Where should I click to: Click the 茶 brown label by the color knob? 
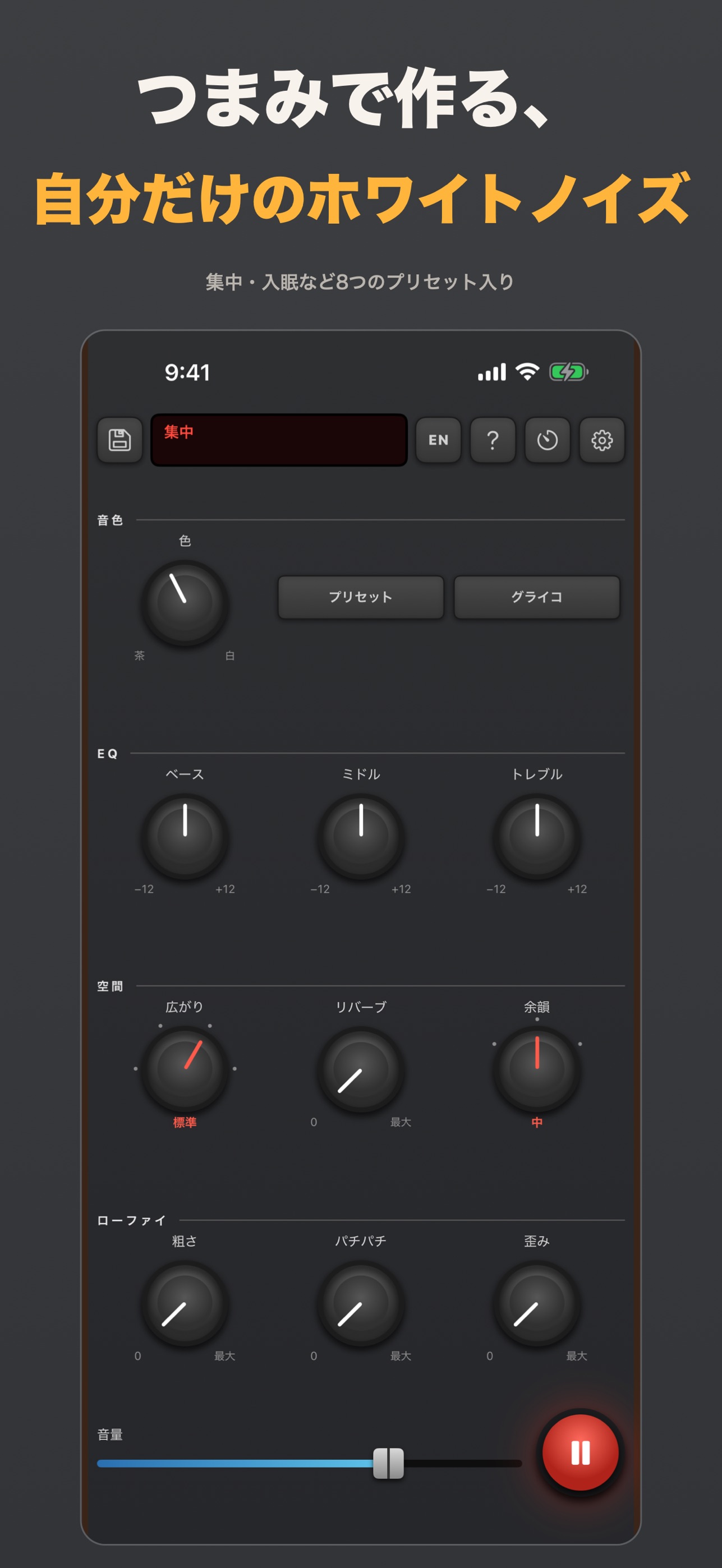click(140, 656)
